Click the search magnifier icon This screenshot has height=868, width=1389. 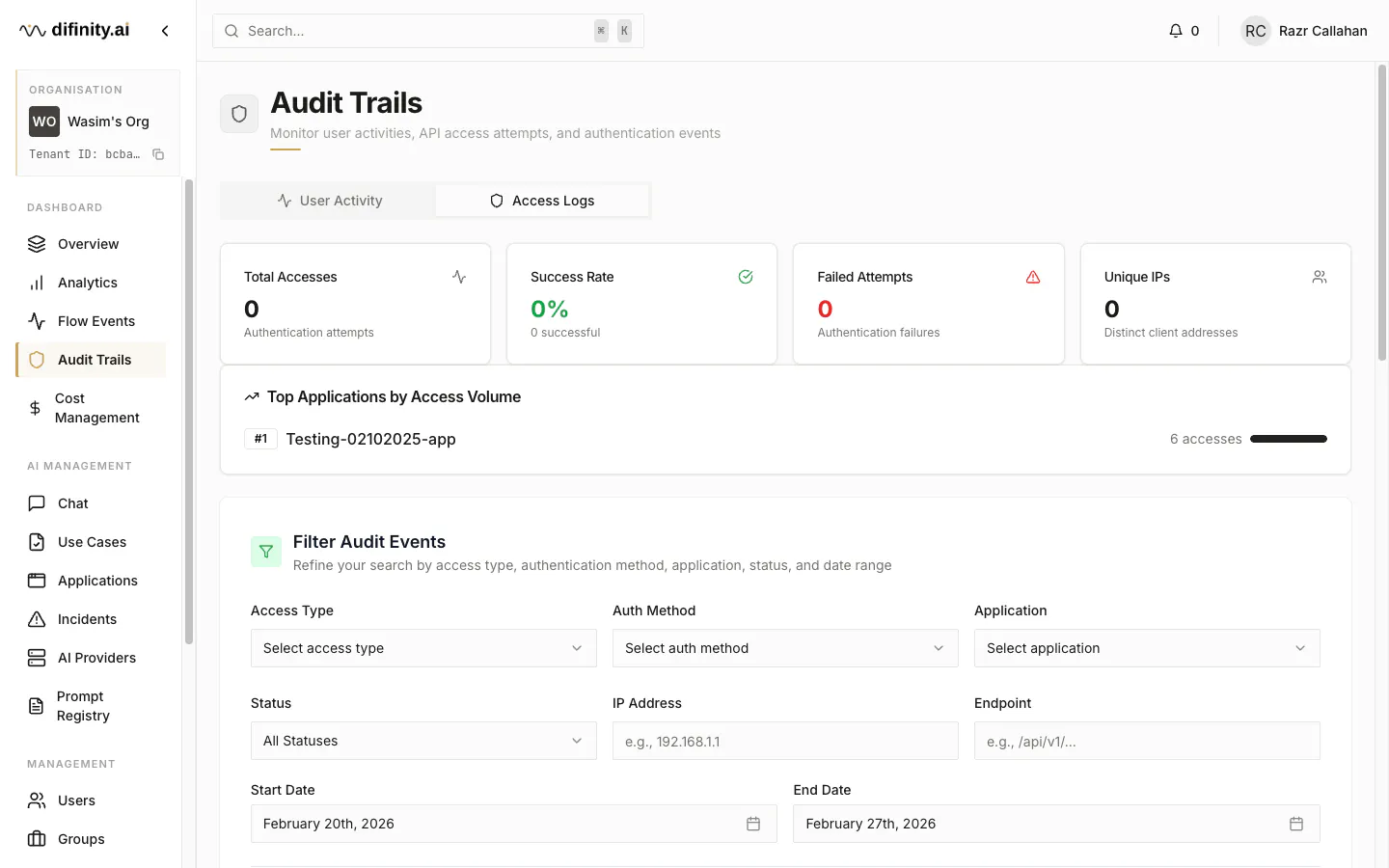click(x=231, y=31)
